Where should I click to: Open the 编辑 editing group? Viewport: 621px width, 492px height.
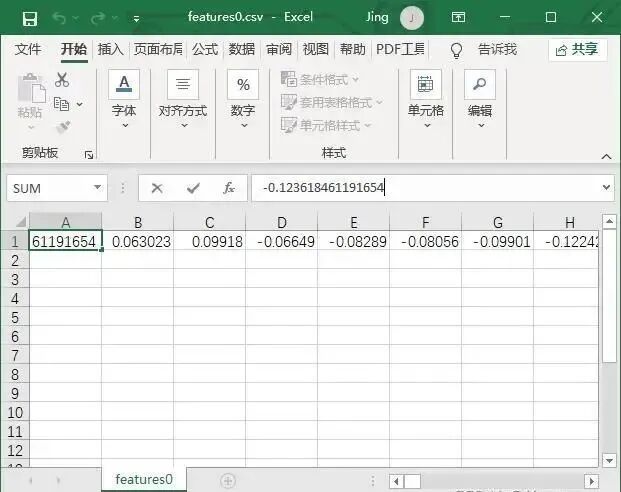point(480,99)
